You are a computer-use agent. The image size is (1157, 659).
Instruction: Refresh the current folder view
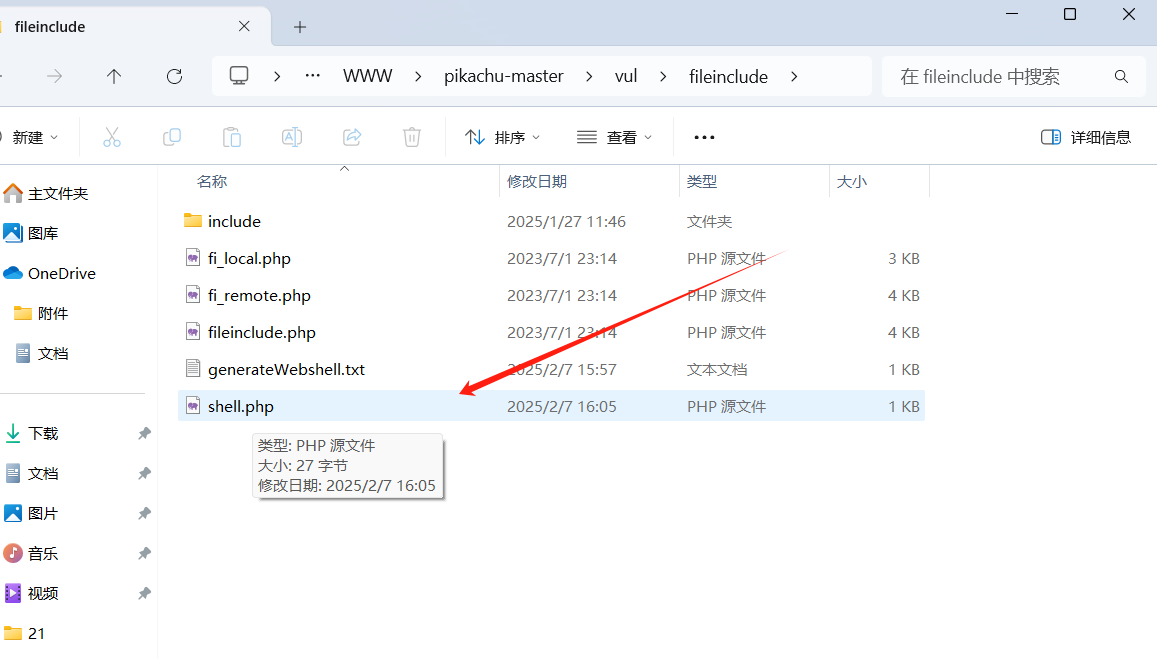(x=174, y=76)
